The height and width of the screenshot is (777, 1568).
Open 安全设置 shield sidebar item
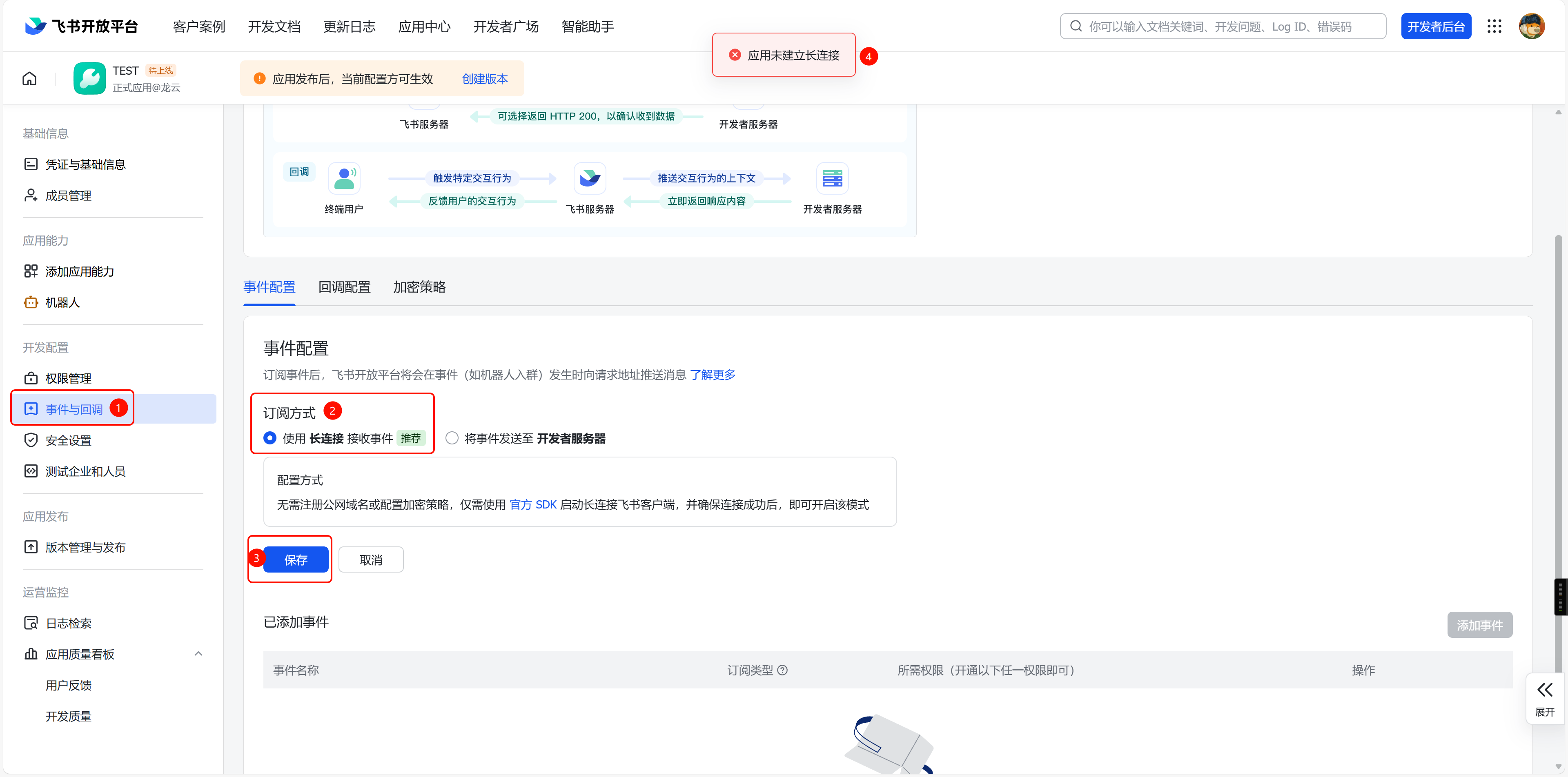point(68,440)
